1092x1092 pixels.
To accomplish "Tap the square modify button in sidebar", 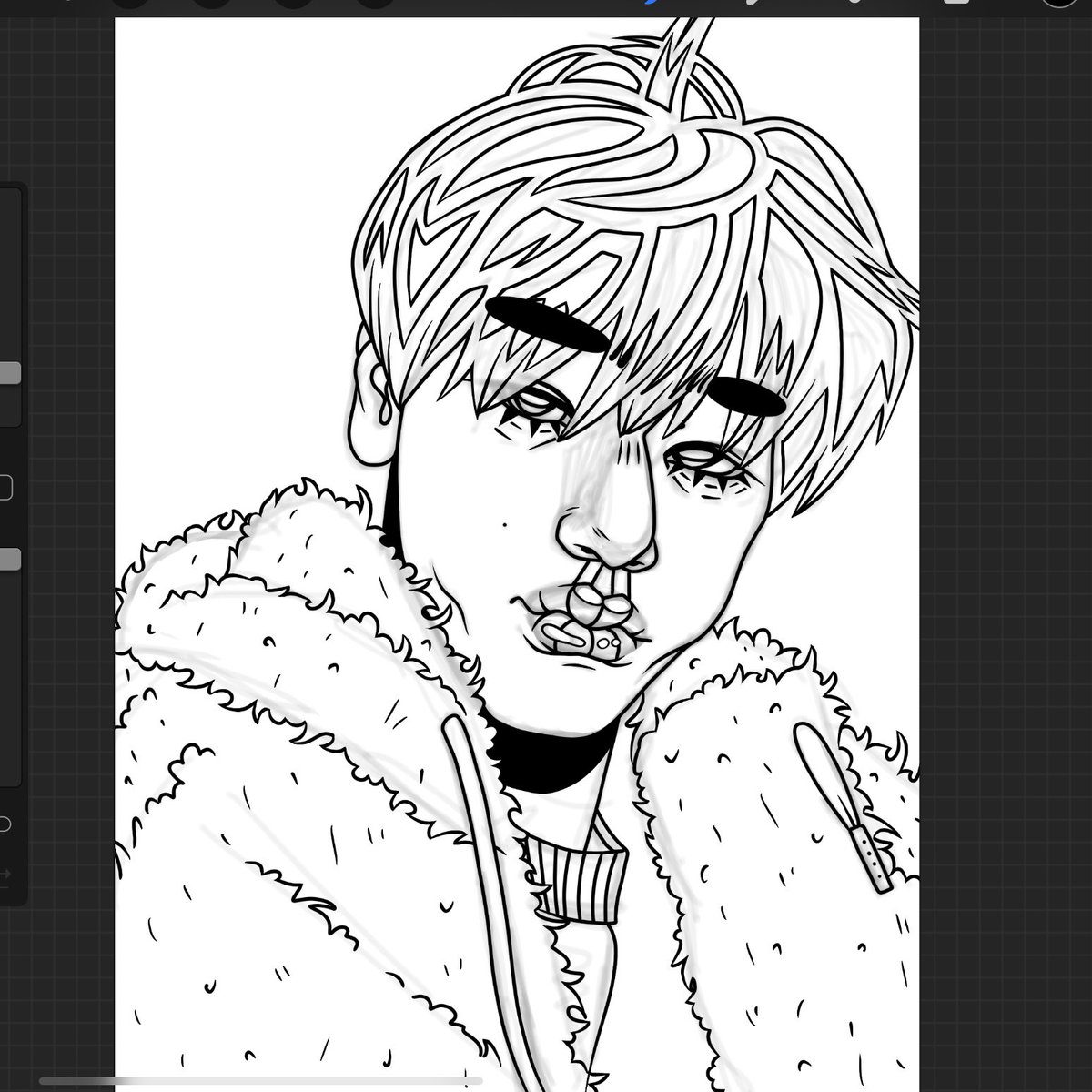I will [5, 488].
